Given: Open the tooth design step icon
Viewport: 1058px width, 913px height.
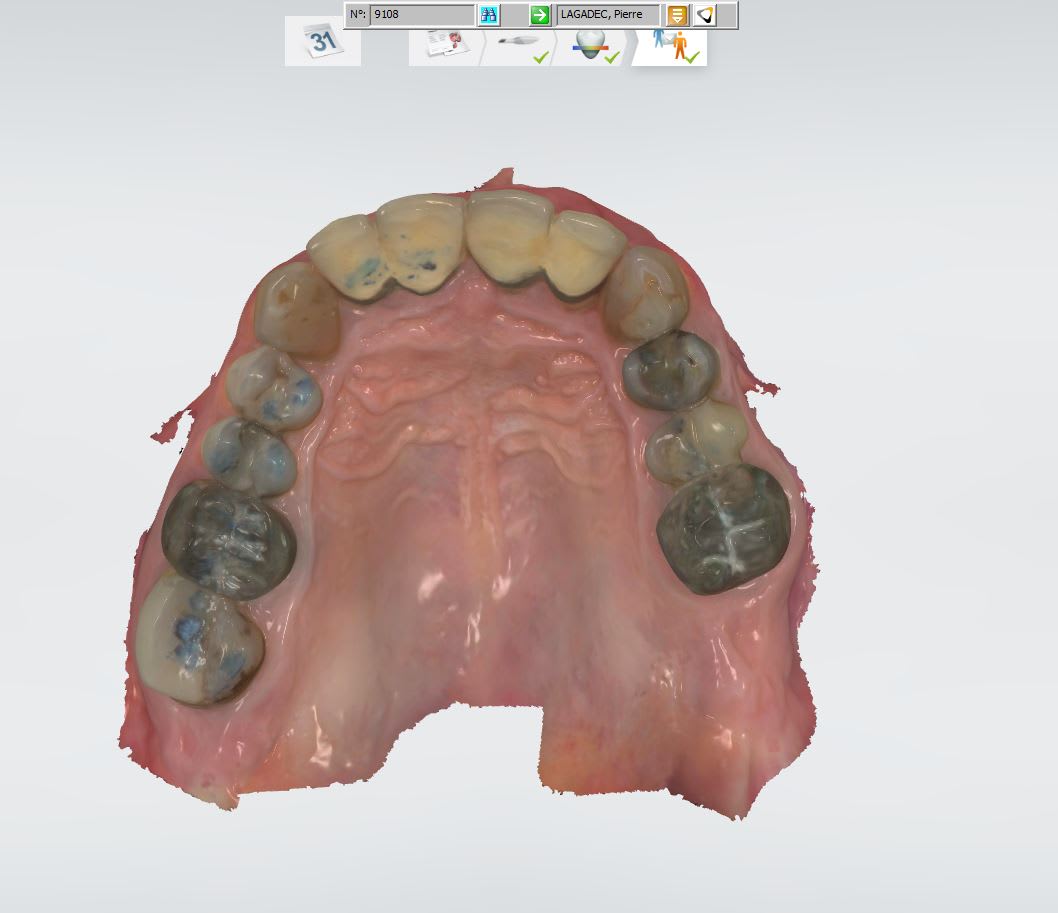Looking at the screenshot, I should [x=594, y=44].
